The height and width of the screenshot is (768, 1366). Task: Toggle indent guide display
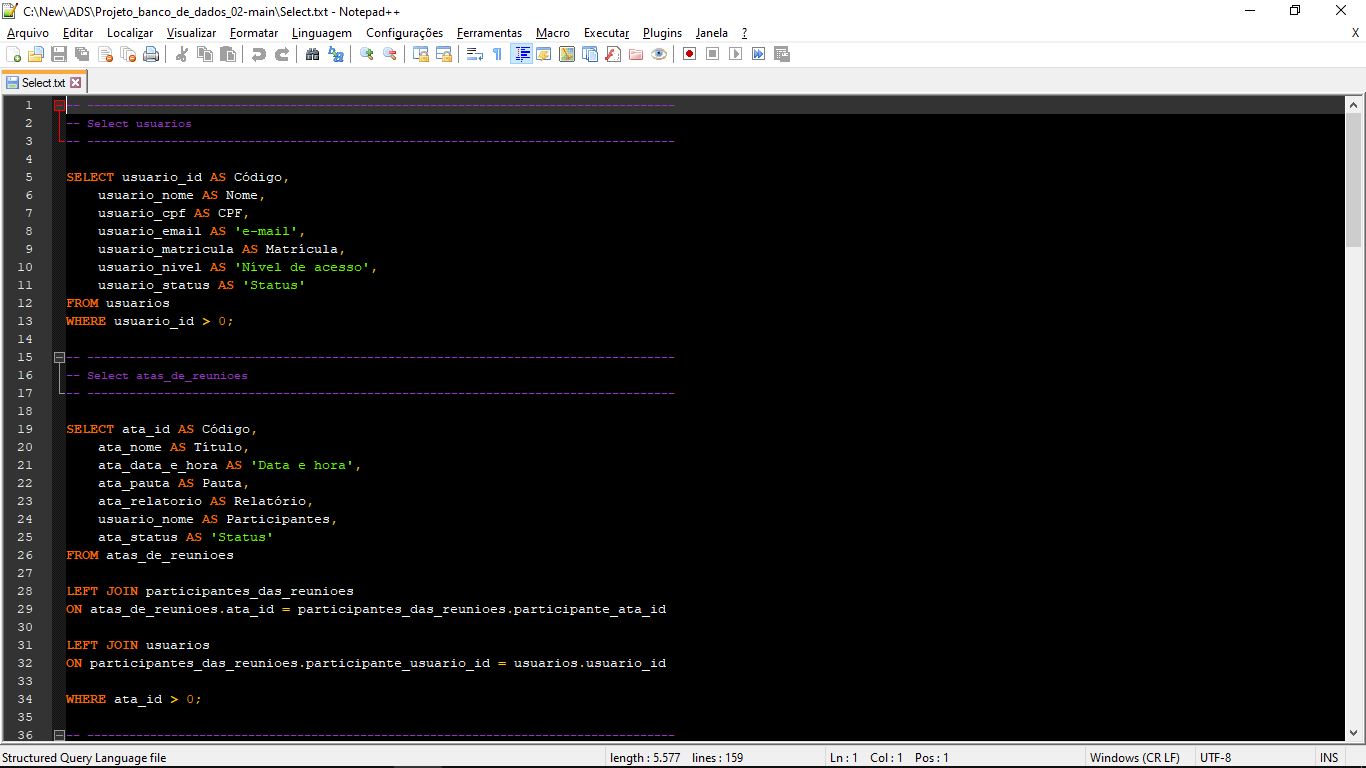522,54
